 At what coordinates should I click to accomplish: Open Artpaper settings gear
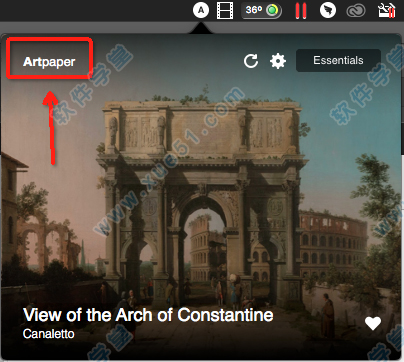tap(278, 61)
